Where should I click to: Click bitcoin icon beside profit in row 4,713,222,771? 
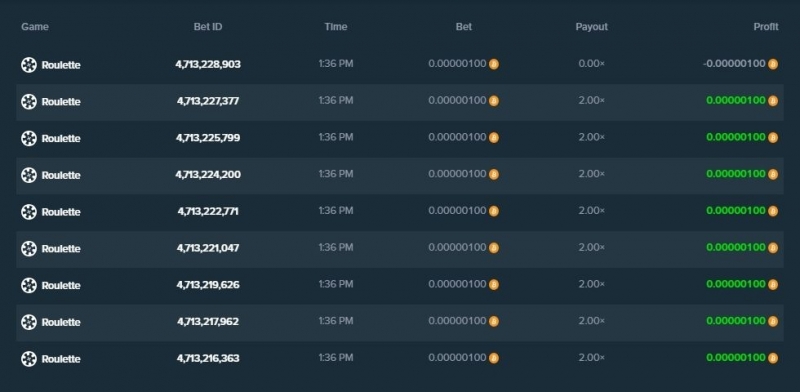click(773, 211)
